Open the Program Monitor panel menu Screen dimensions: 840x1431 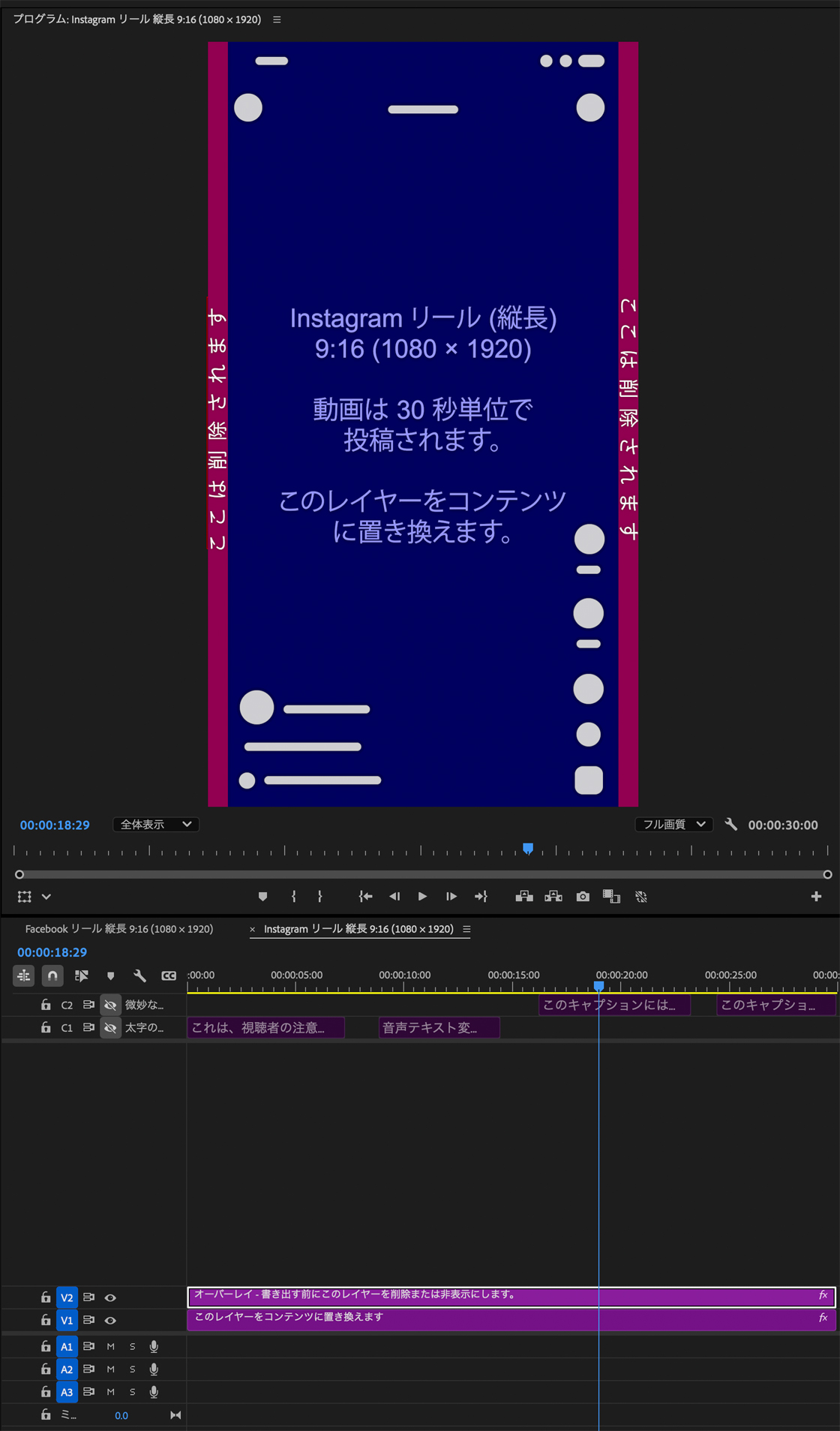(x=277, y=20)
